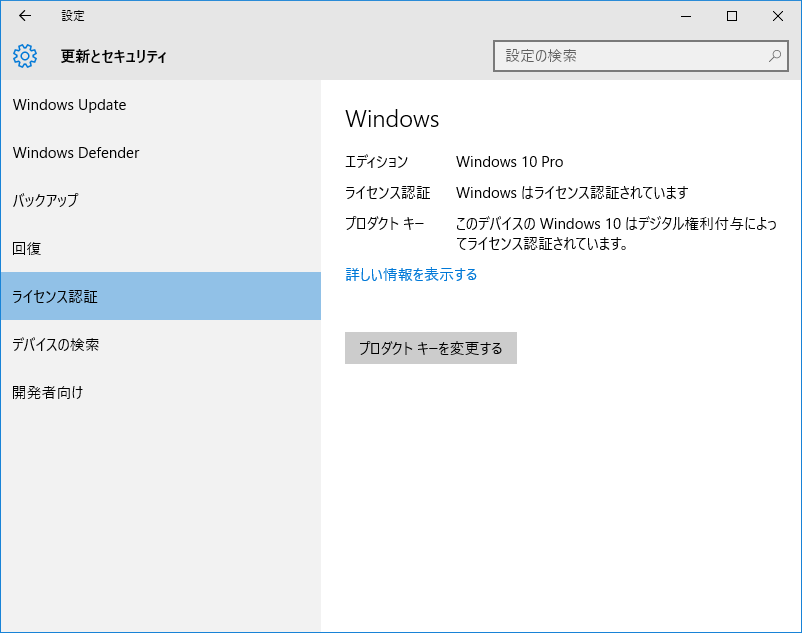
Task: Click the back arrow in title bar
Action: (25, 16)
